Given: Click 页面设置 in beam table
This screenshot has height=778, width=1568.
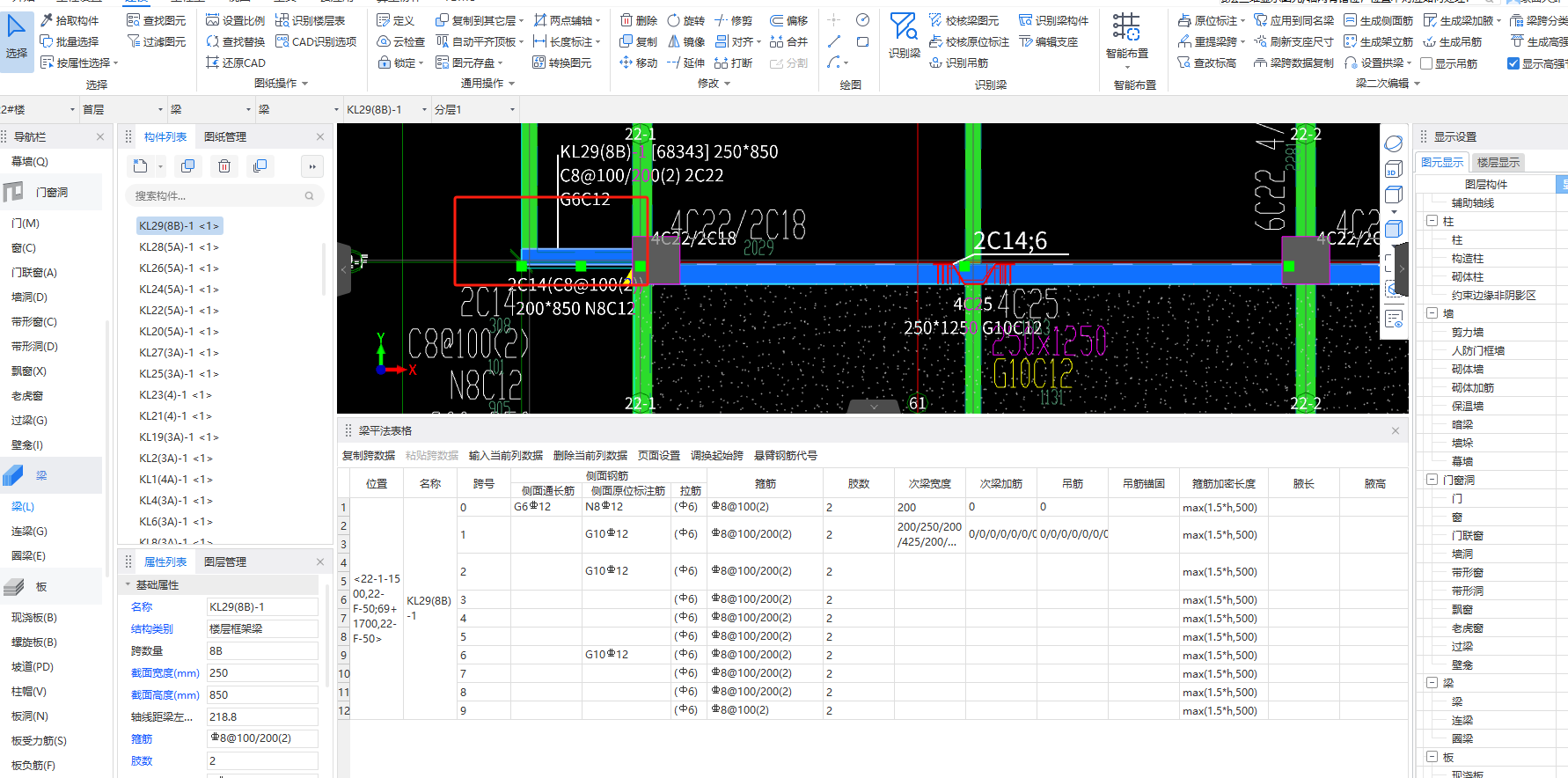Looking at the screenshot, I should (x=659, y=455).
